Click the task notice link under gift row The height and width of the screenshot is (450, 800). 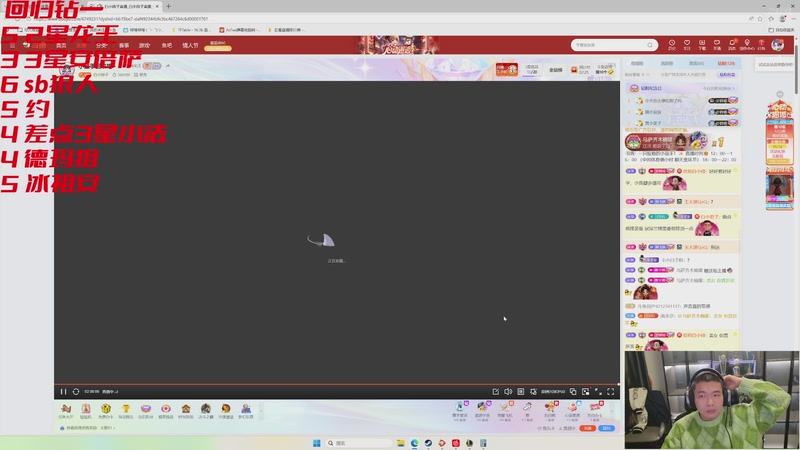pos(88,428)
